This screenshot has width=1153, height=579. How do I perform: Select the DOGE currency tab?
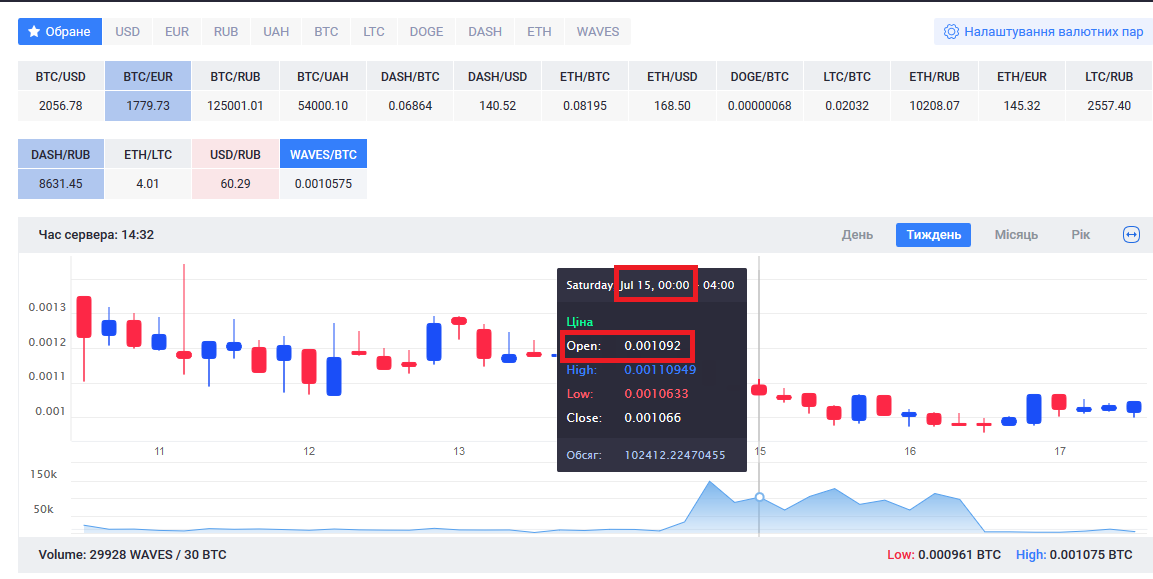pos(426,32)
